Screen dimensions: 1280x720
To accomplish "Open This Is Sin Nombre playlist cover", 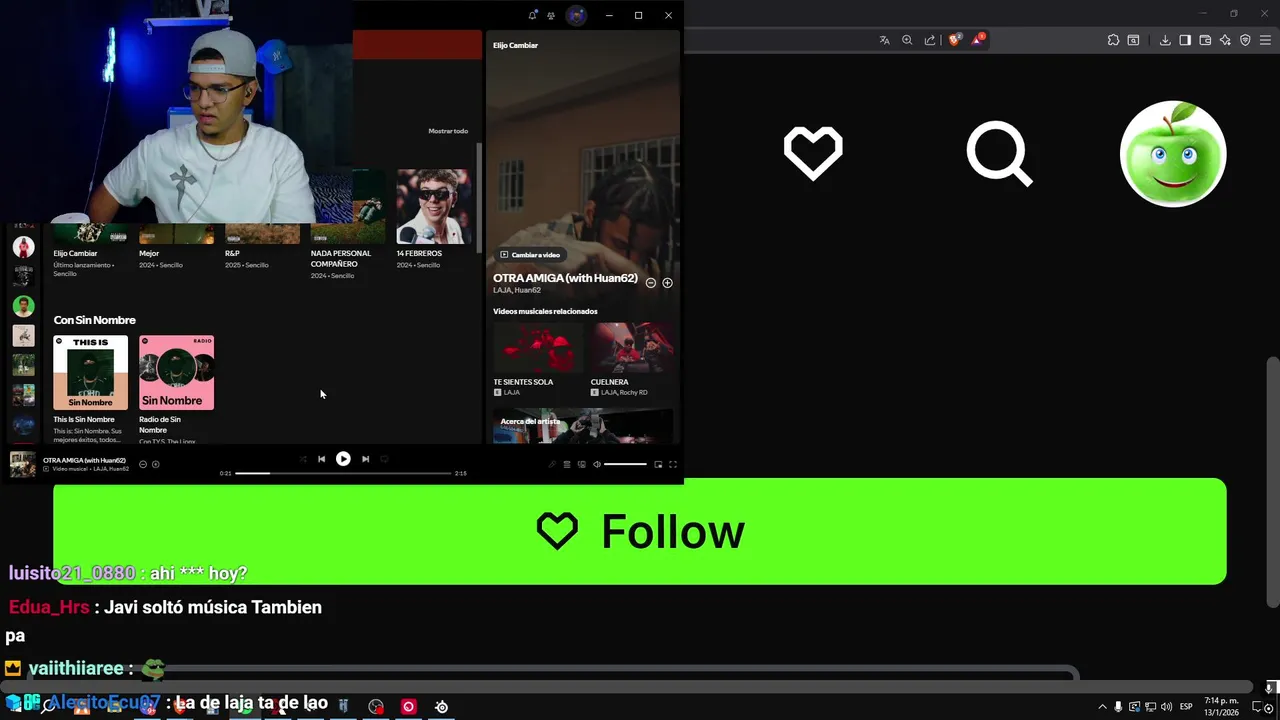I will [x=91, y=372].
